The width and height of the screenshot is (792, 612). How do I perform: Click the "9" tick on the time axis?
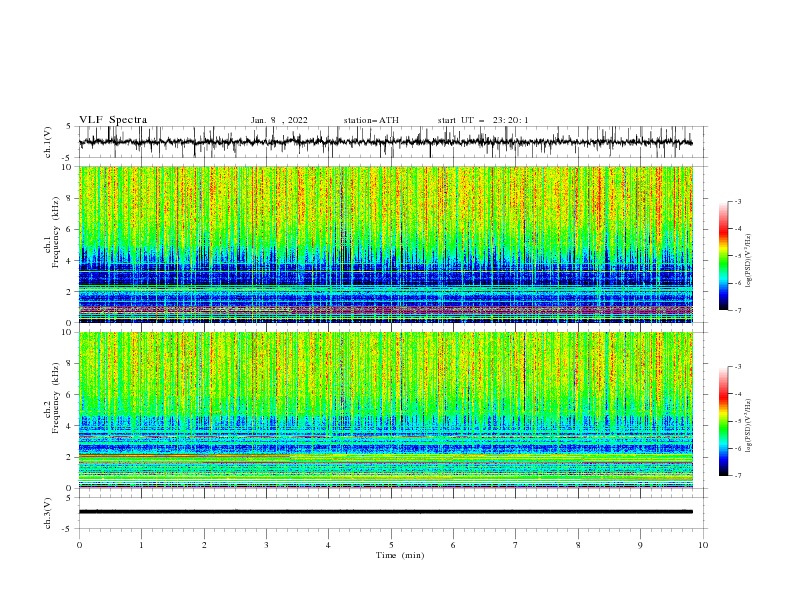[640, 545]
